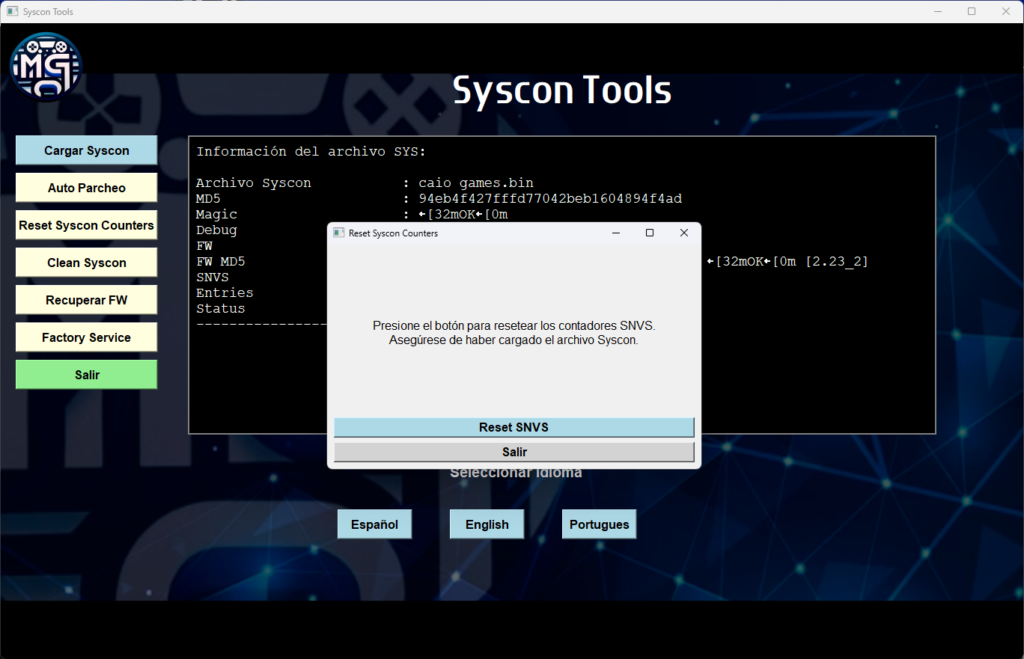The width and height of the screenshot is (1024, 659).
Task: Click the green Salir button
Action: (x=86, y=375)
